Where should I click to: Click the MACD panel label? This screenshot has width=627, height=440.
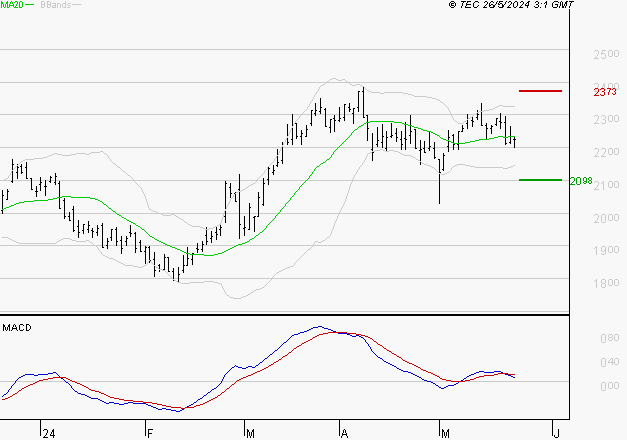pos(17,328)
